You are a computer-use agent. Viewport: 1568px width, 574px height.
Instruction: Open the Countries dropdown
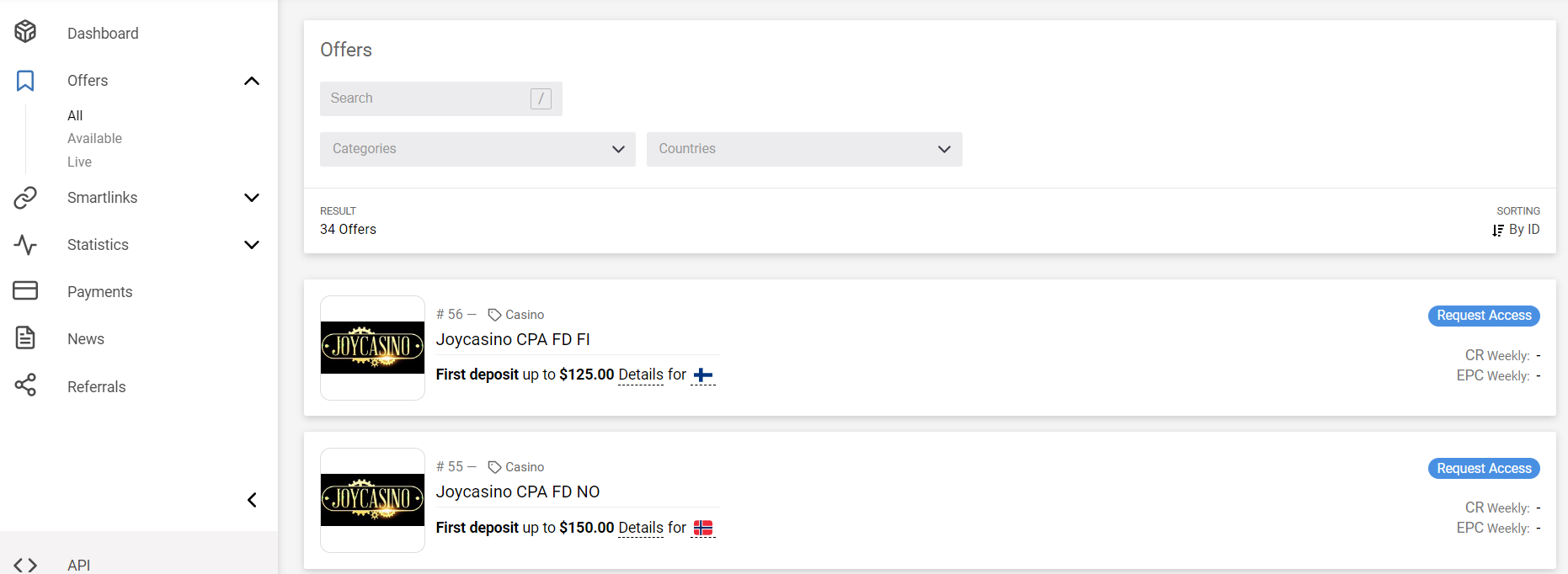point(803,149)
